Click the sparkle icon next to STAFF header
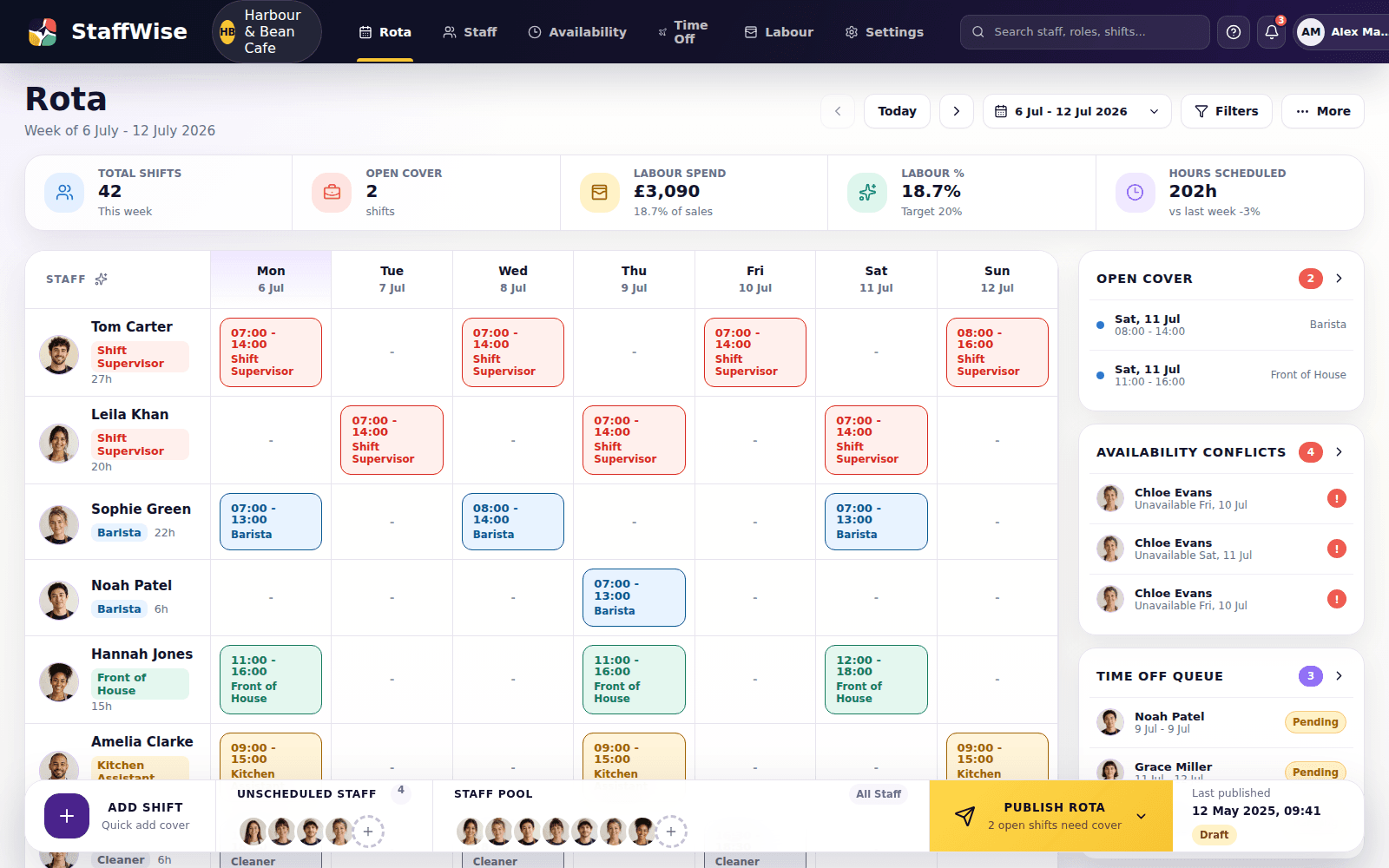The image size is (1389, 868). click(x=102, y=279)
